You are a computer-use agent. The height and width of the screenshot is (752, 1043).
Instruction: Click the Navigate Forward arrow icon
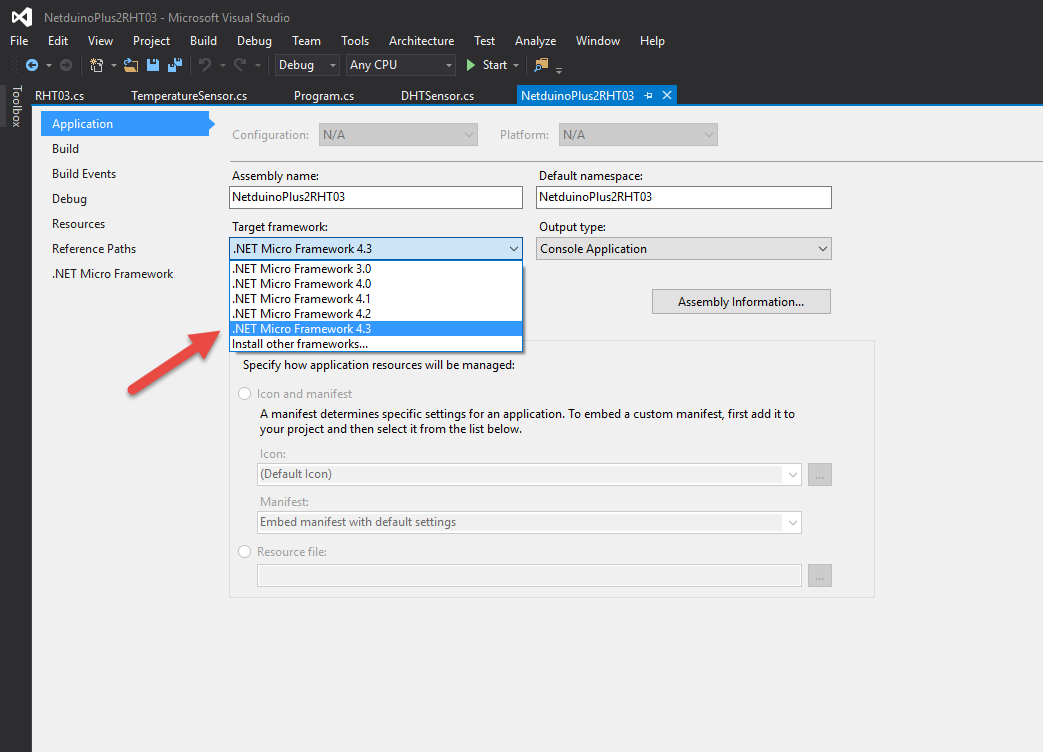[66, 65]
